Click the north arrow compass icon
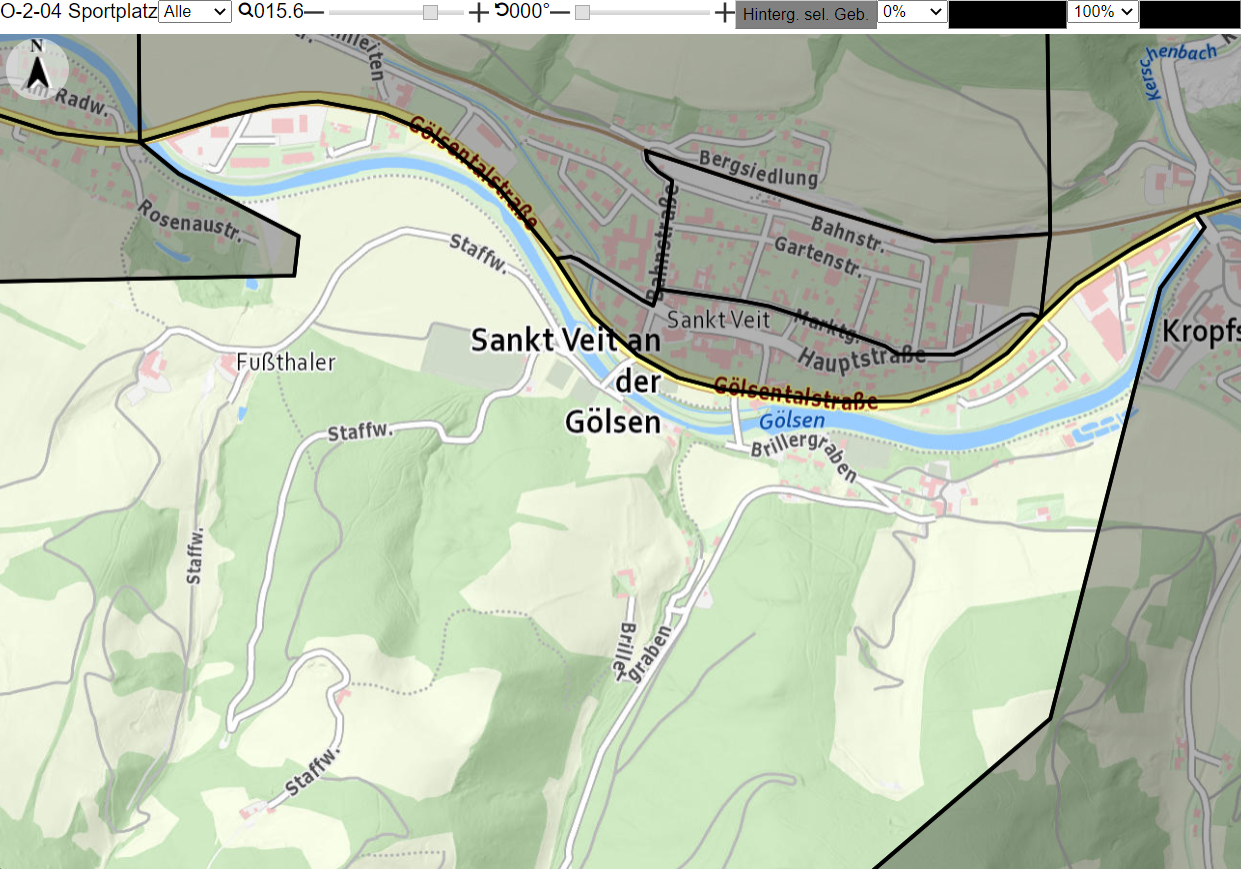The image size is (1241, 869). point(37,68)
